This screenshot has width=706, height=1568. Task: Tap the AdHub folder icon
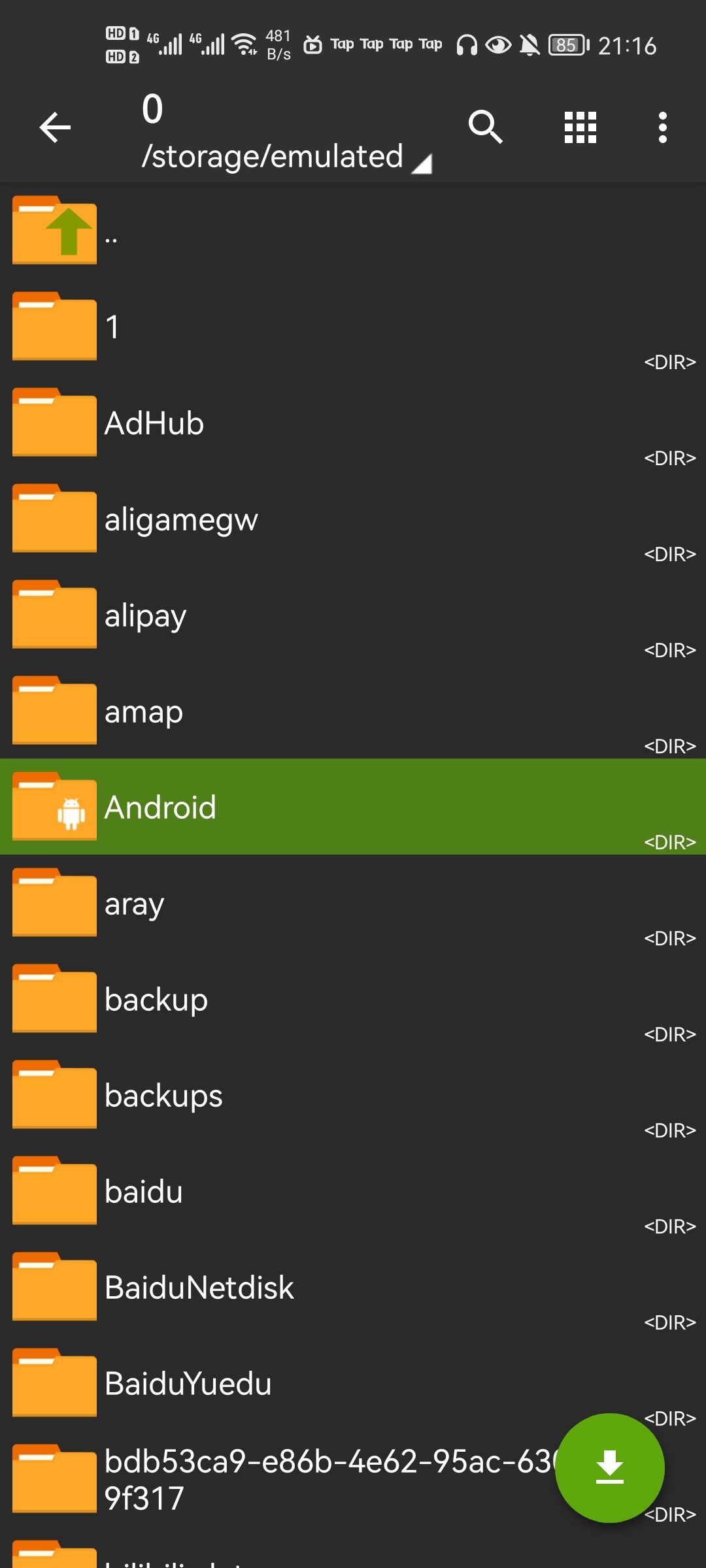(x=55, y=422)
